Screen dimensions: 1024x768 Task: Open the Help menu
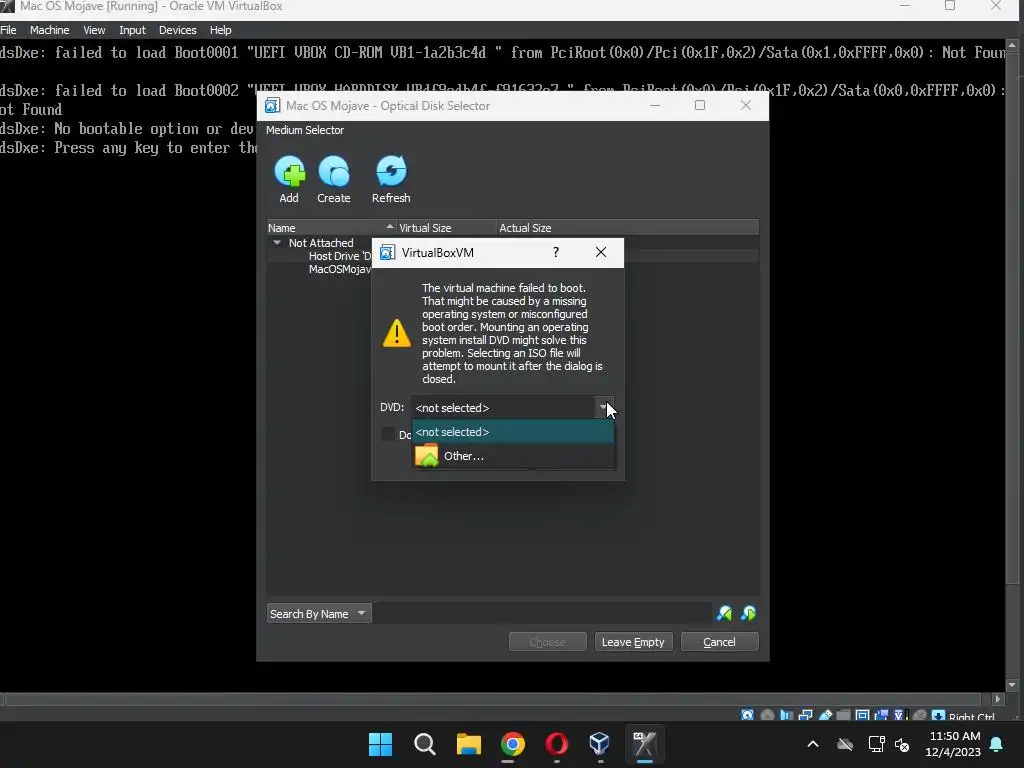pyautogui.click(x=221, y=30)
